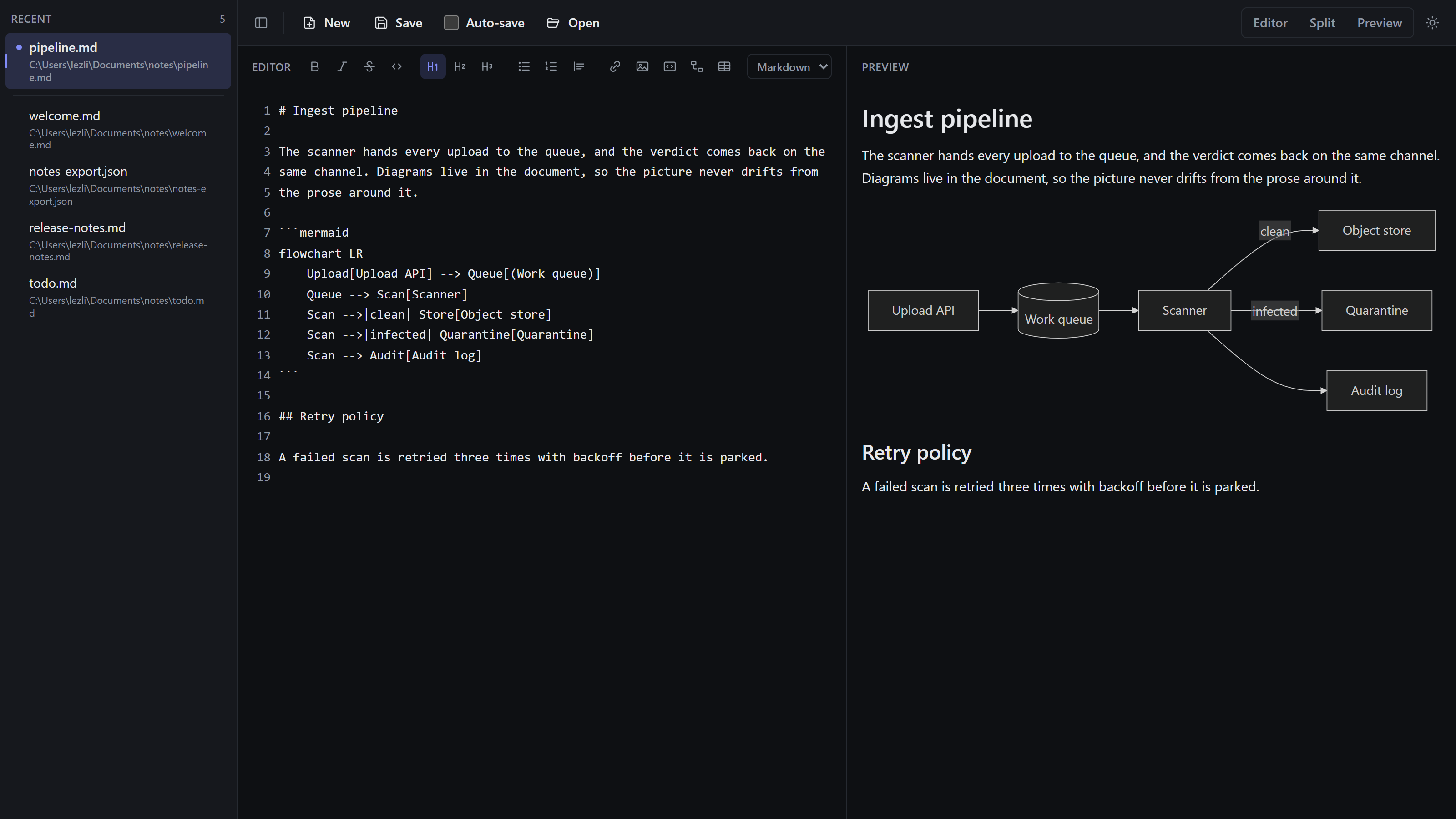Switch the light/dark theme sun icon
Image resolution: width=1456 pixels, height=819 pixels.
[1432, 23]
